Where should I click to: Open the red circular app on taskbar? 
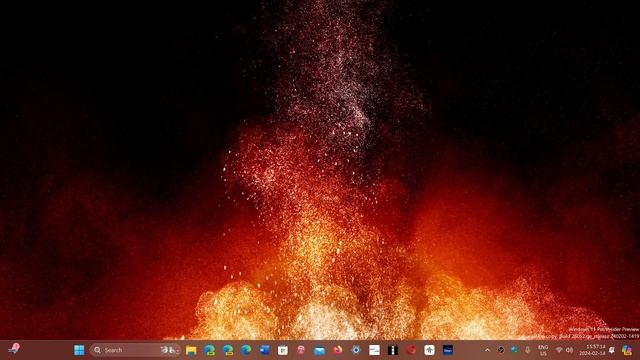tap(411, 350)
